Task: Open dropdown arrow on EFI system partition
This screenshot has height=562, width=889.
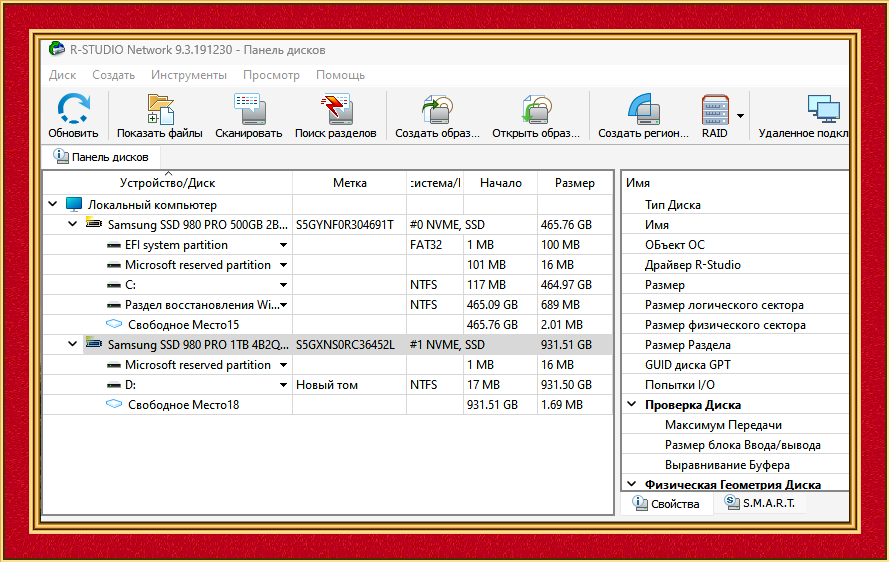Action: click(x=283, y=245)
